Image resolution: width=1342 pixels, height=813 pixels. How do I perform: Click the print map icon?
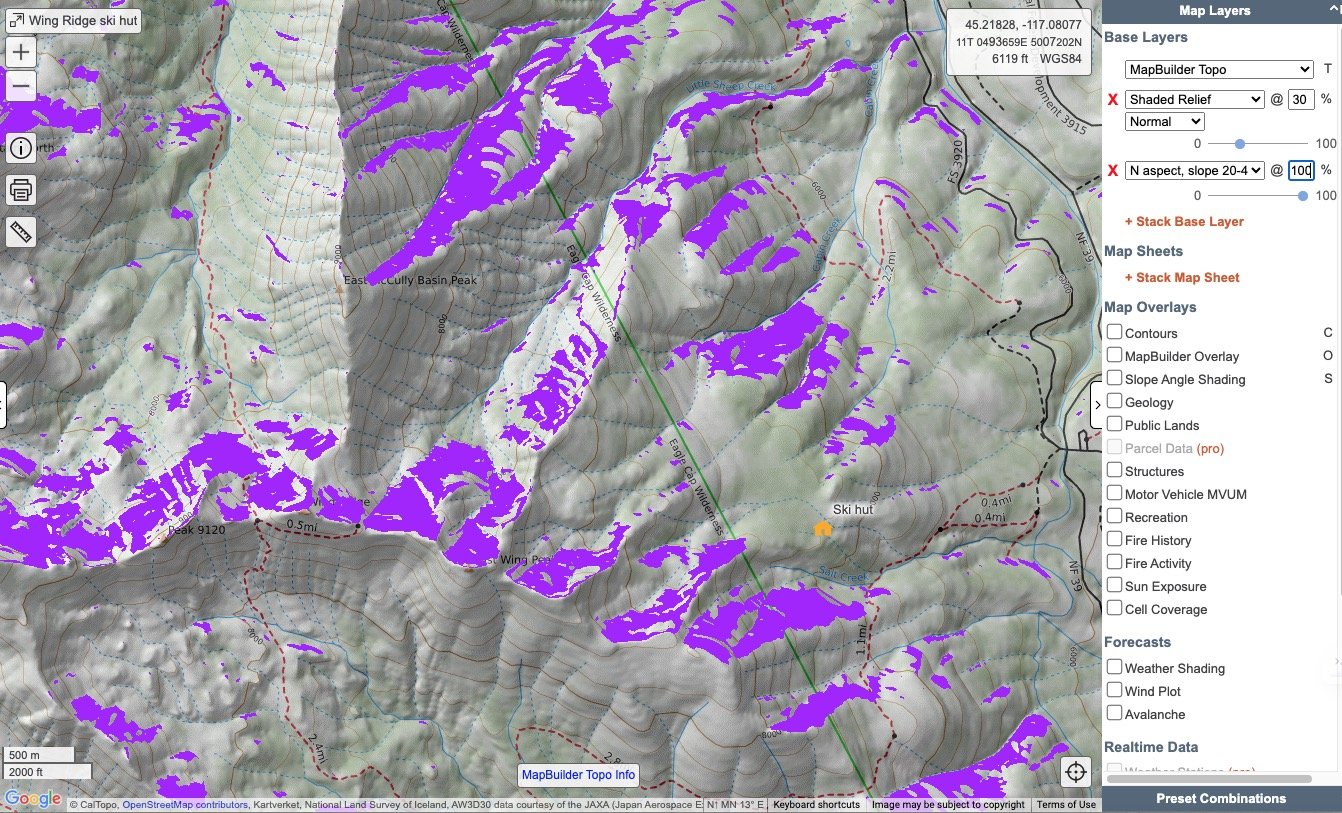point(21,188)
